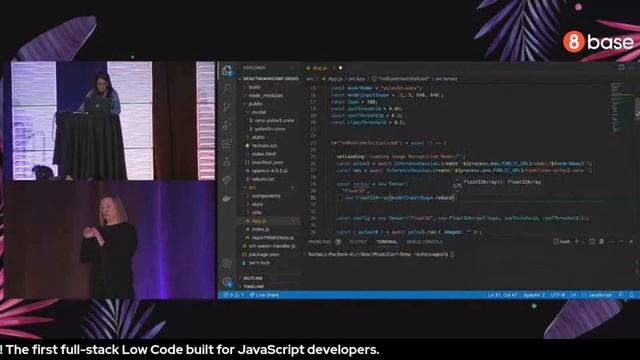Screen dimensions: 640x360
Task: Click the split editor icon
Action: pyautogui.click(x=621, y=68)
